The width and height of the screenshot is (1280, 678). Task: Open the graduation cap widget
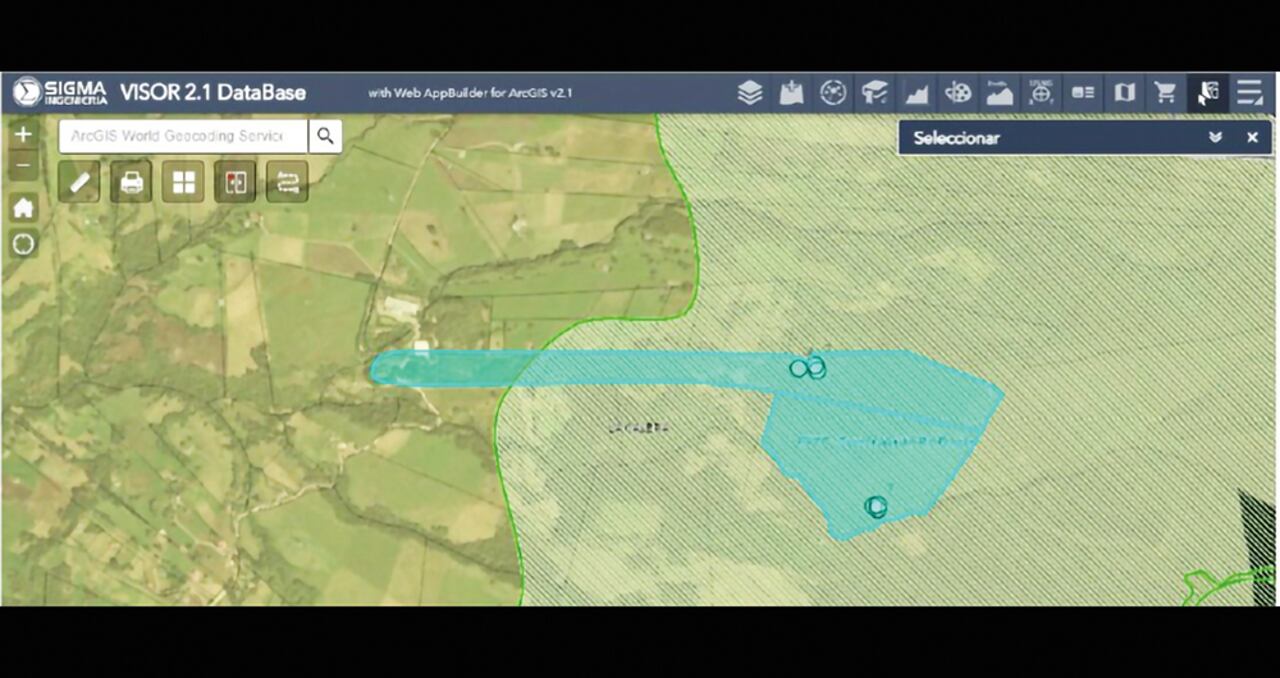point(875,93)
